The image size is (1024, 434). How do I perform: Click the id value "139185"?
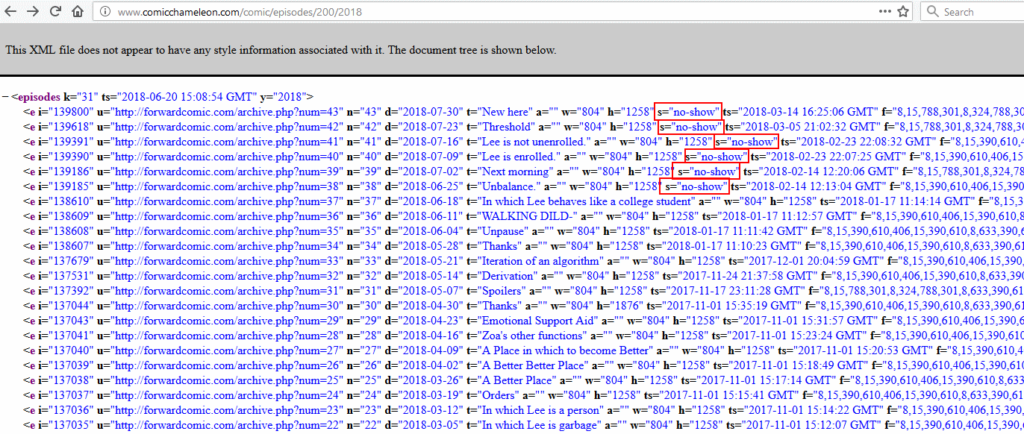point(71,186)
